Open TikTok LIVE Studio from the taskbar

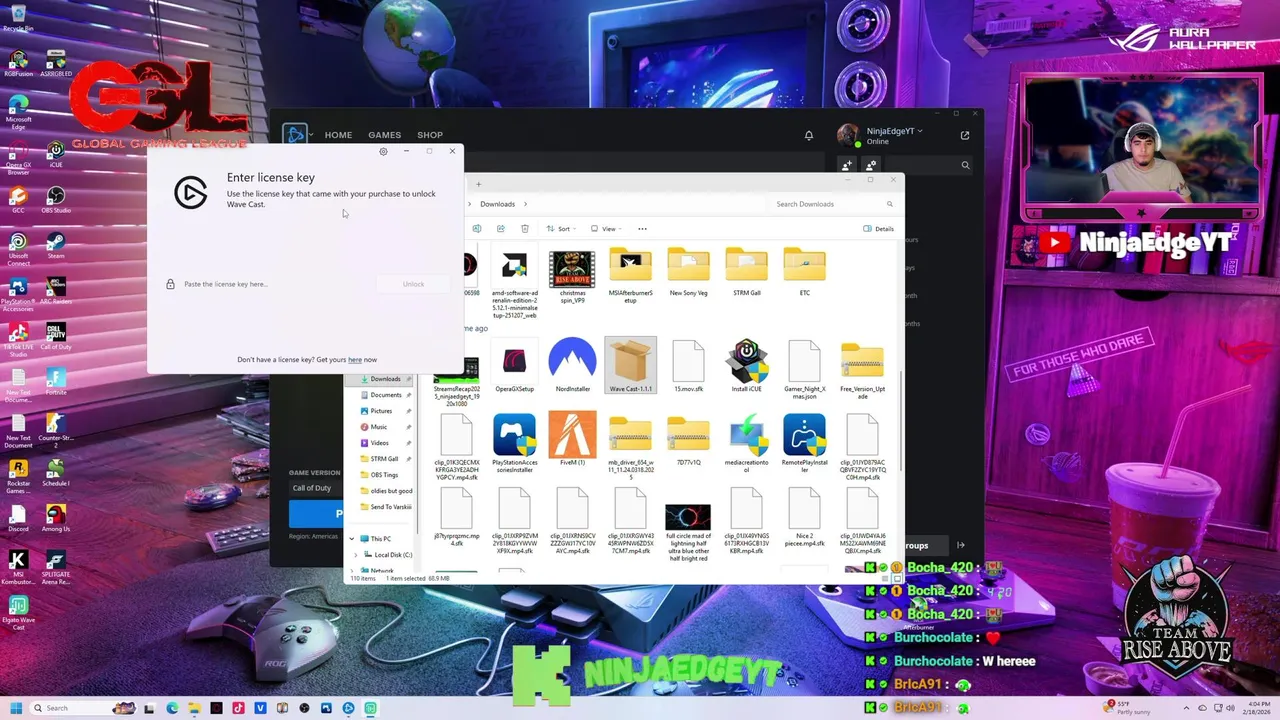coord(238,708)
